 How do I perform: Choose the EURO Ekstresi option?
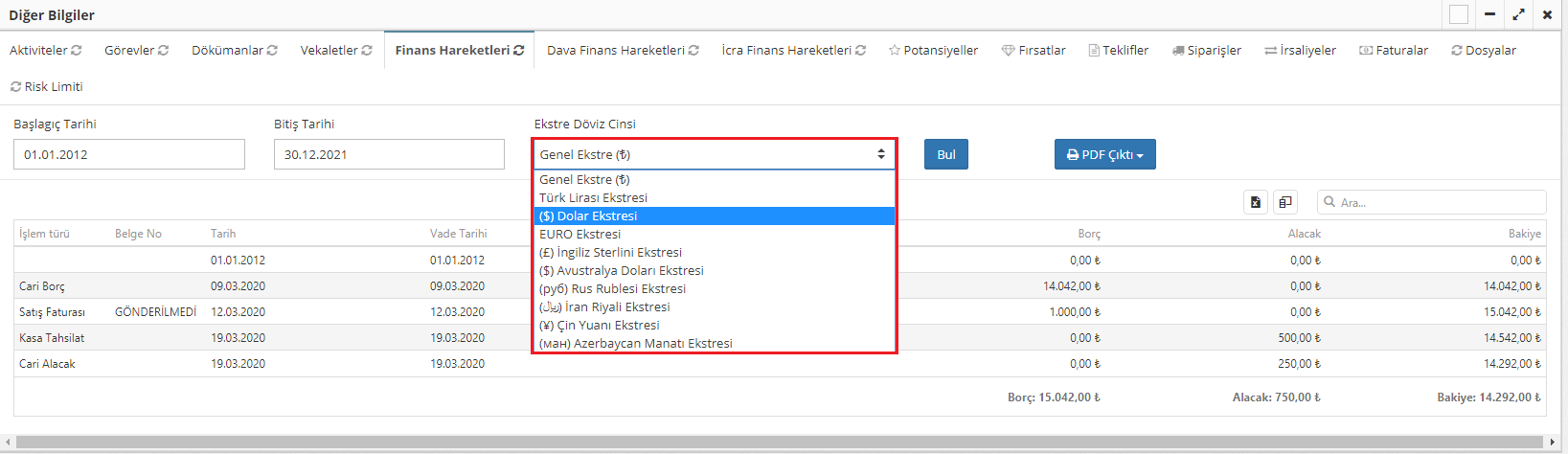point(580,234)
